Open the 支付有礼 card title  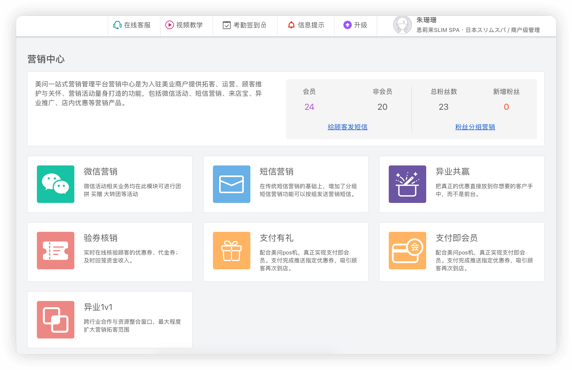click(276, 238)
